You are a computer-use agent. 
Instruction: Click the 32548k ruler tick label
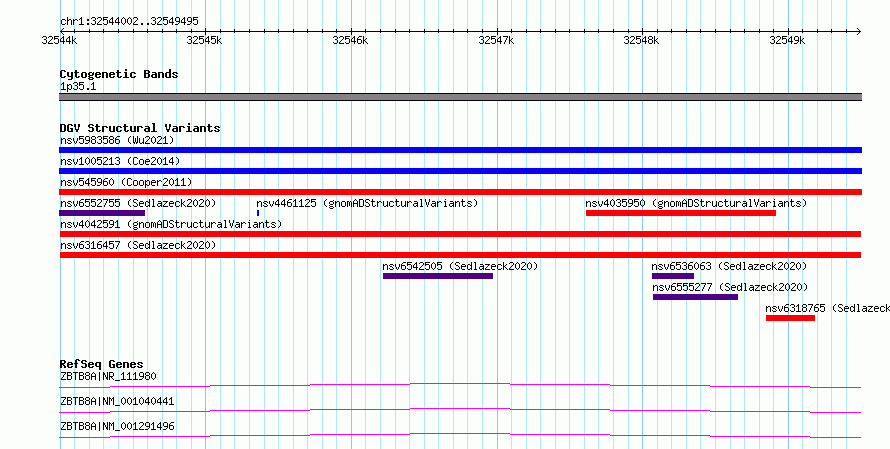(641, 40)
